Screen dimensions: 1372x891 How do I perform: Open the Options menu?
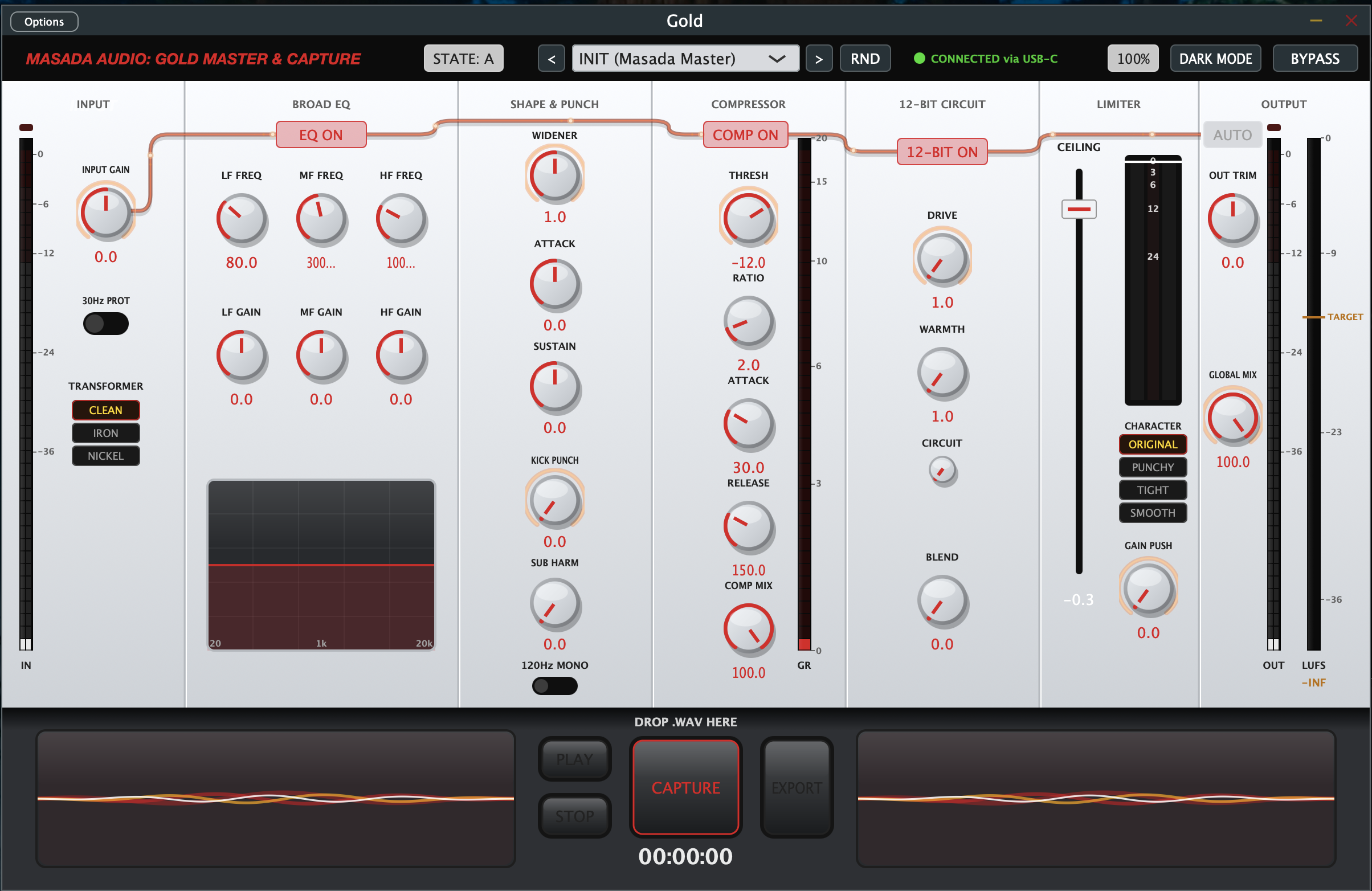[x=44, y=22]
